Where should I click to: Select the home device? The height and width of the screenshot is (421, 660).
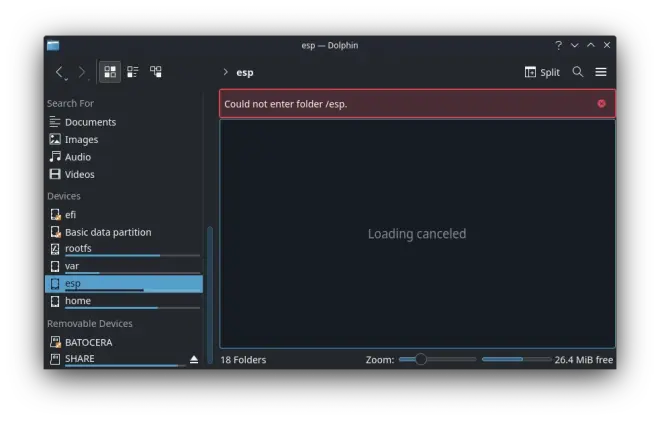tap(124, 301)
